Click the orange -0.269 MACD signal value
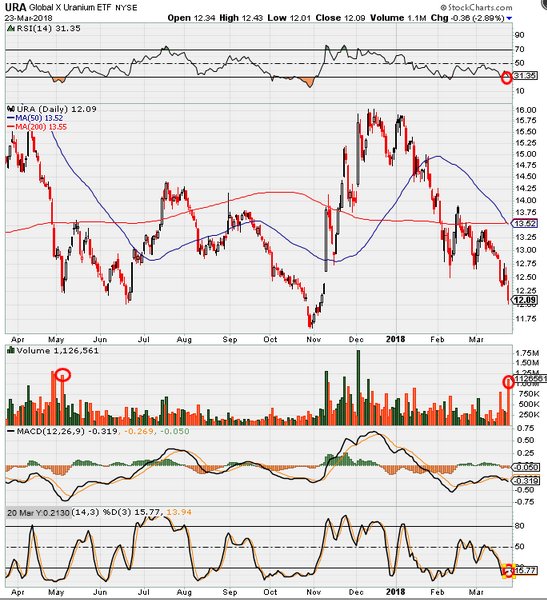 (x=139, y=431)
